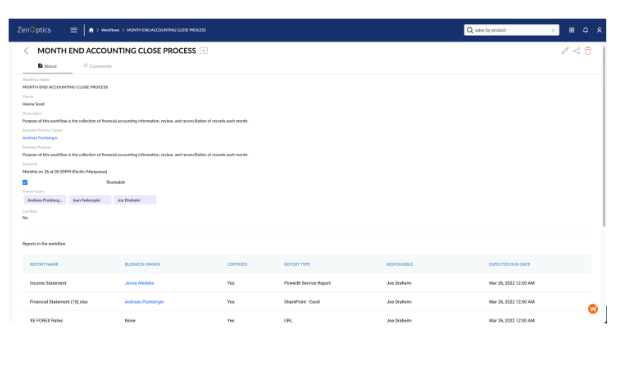619x366 pixels.
Task: Sort by the Report Name column header
Action: click(x=44, y=264)
